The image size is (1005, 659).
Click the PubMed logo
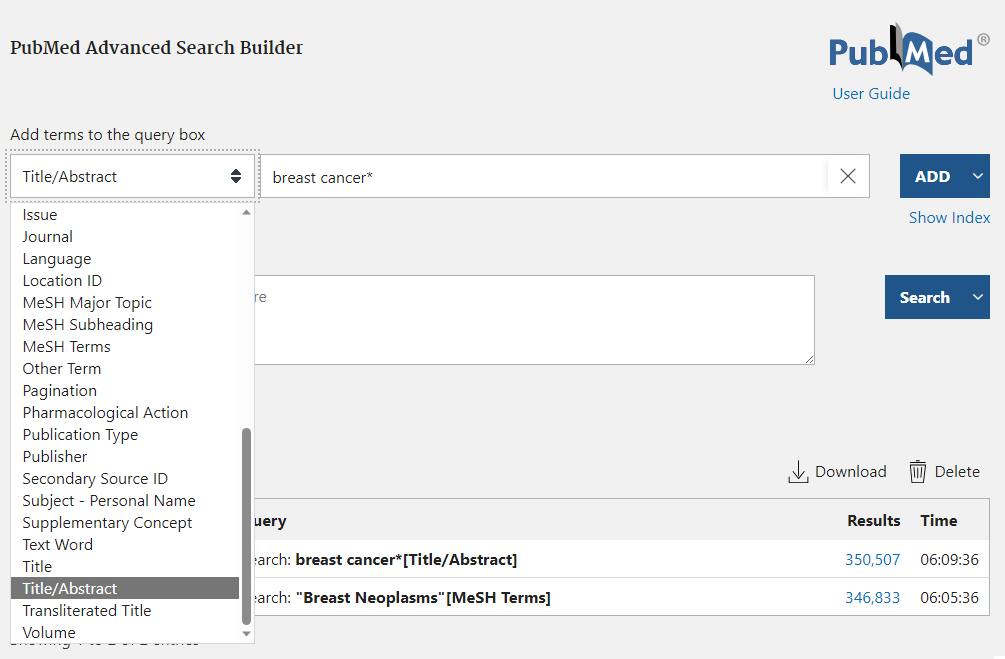(909, 49)
